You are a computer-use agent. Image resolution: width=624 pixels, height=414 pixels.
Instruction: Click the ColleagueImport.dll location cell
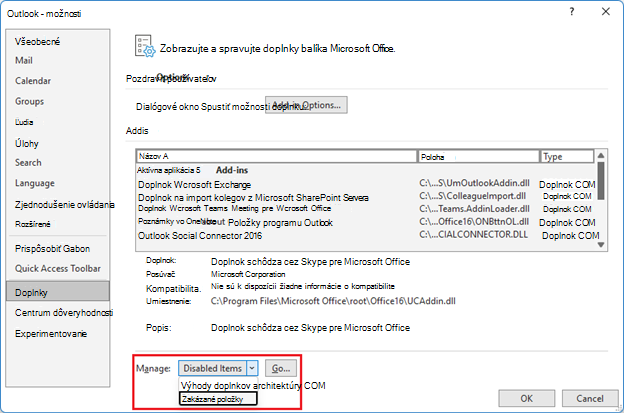coord(472,196)
